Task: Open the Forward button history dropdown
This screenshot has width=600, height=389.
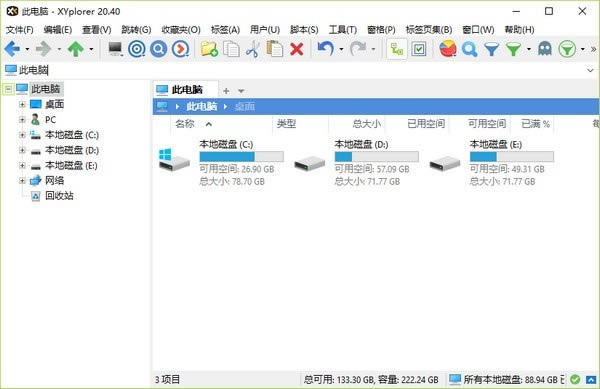Action: [59, 49]
